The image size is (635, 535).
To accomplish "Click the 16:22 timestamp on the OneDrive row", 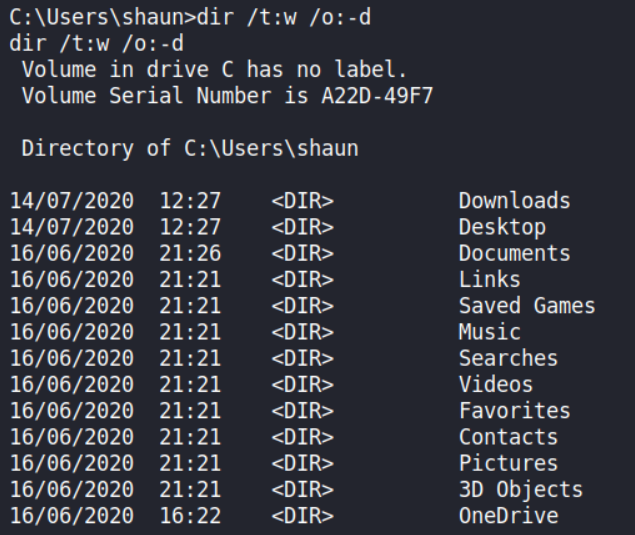I will point(190,515).
